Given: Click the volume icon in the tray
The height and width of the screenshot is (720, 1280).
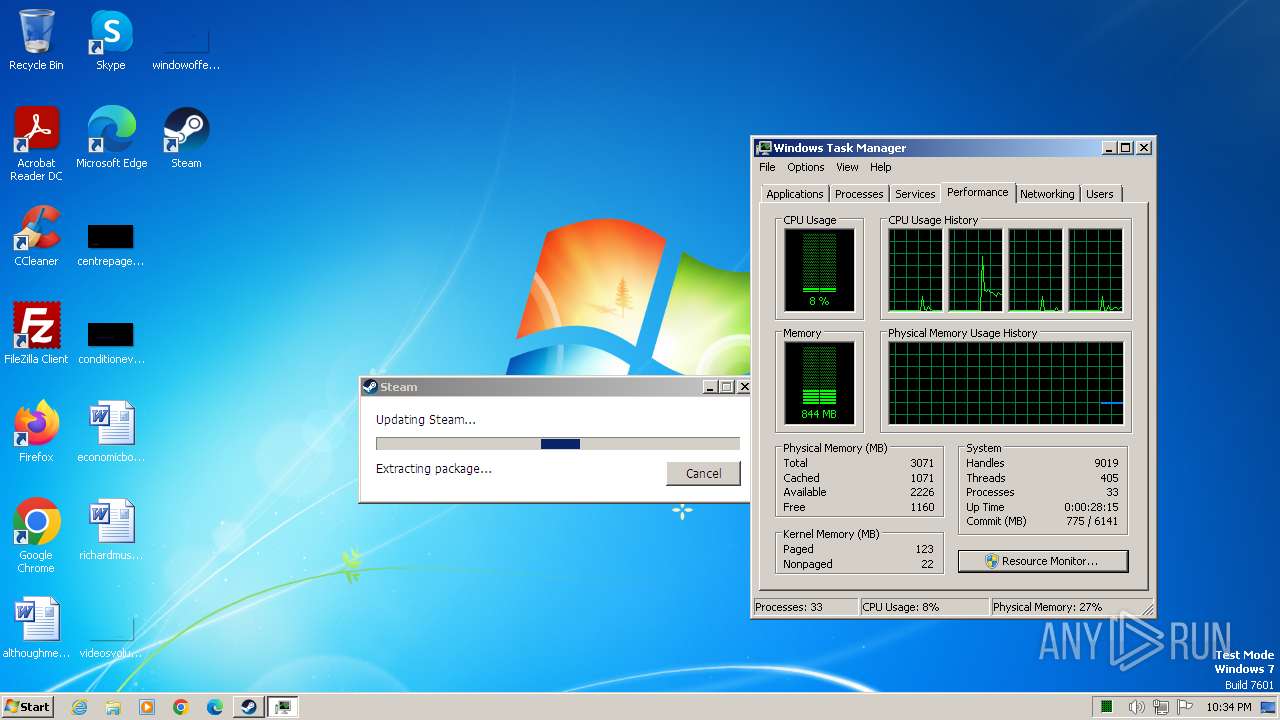Looking at the screenshot, I should [x=1137, y=707].
